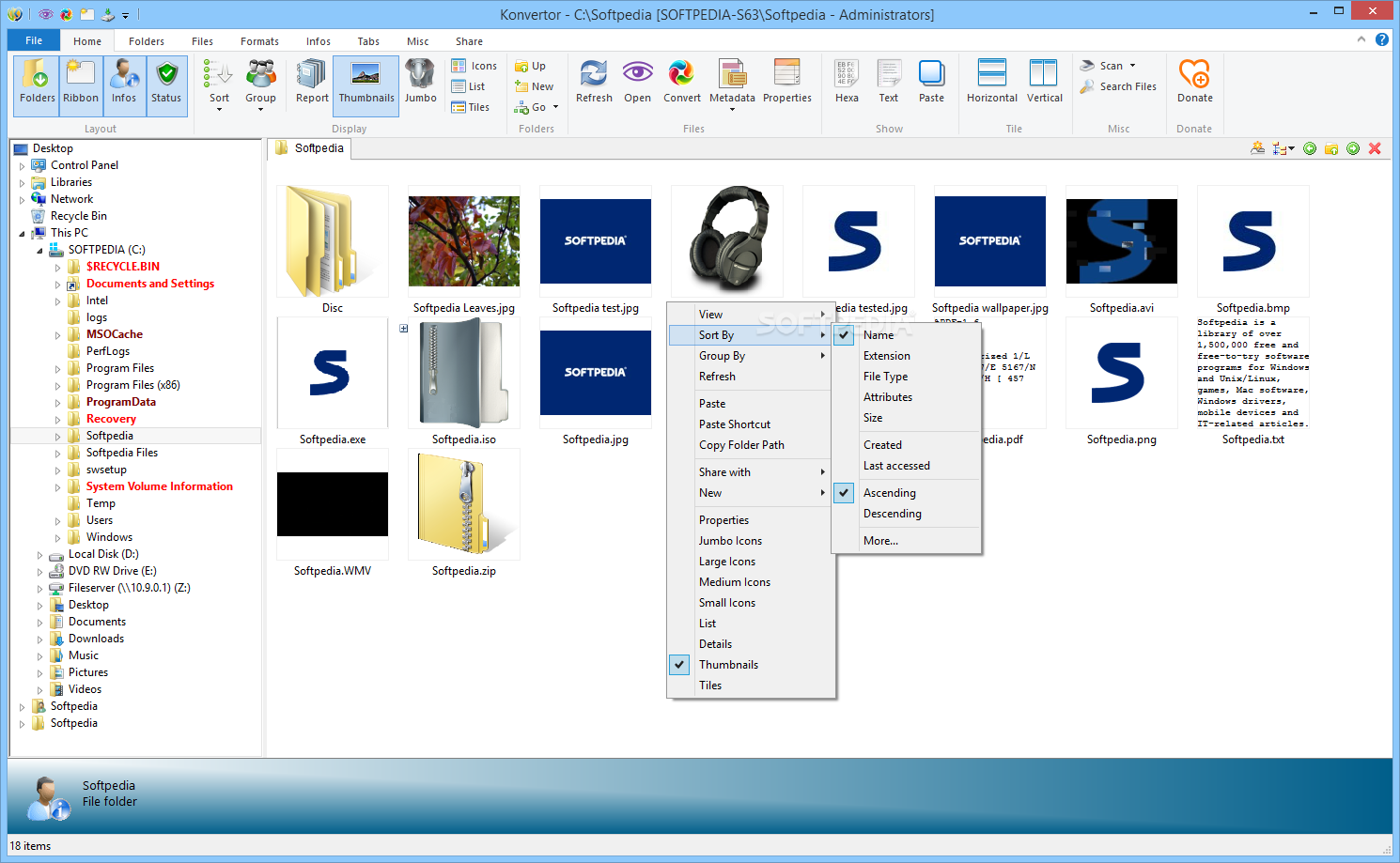Create a New folder from ribbon
The image size is (1400, 863).
coord(535,86)
